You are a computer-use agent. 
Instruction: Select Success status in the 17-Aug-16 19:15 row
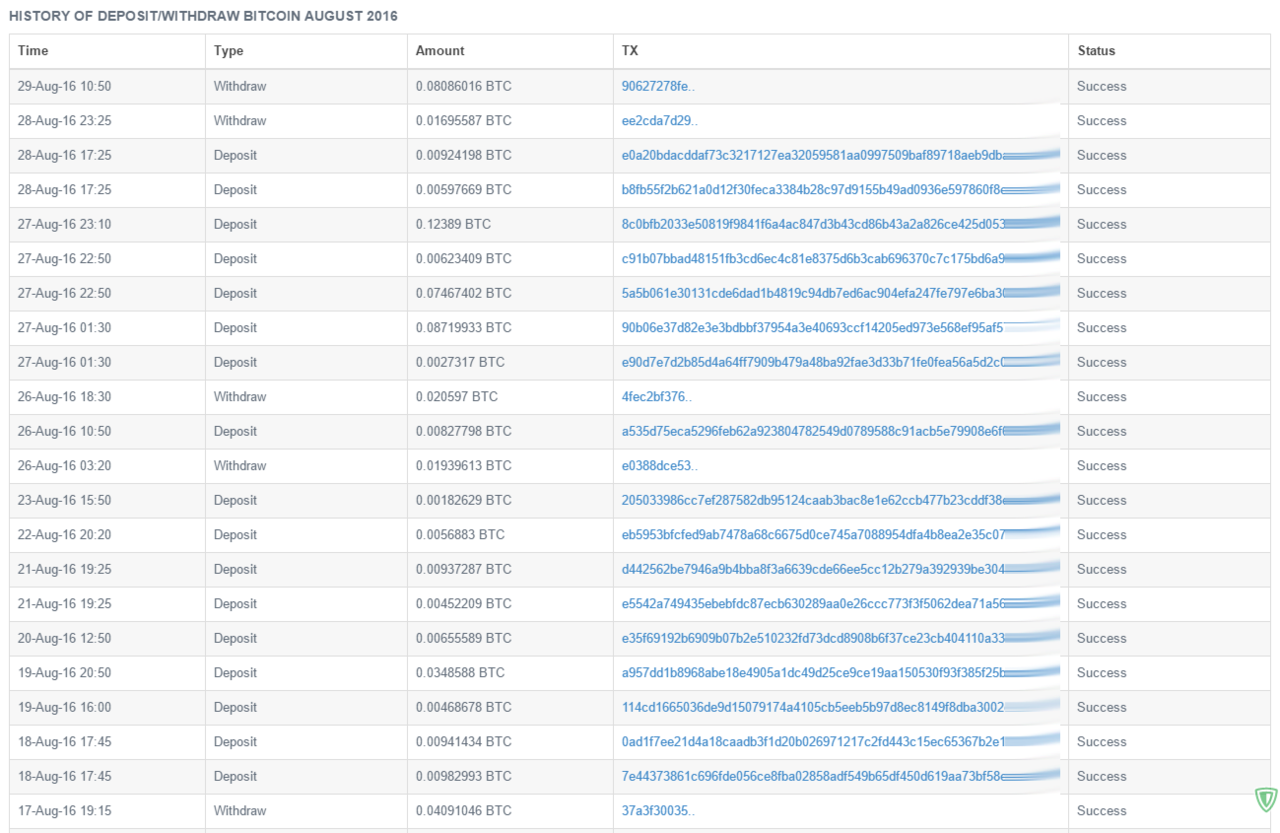pyautogui.click(x=1102, y=811)
